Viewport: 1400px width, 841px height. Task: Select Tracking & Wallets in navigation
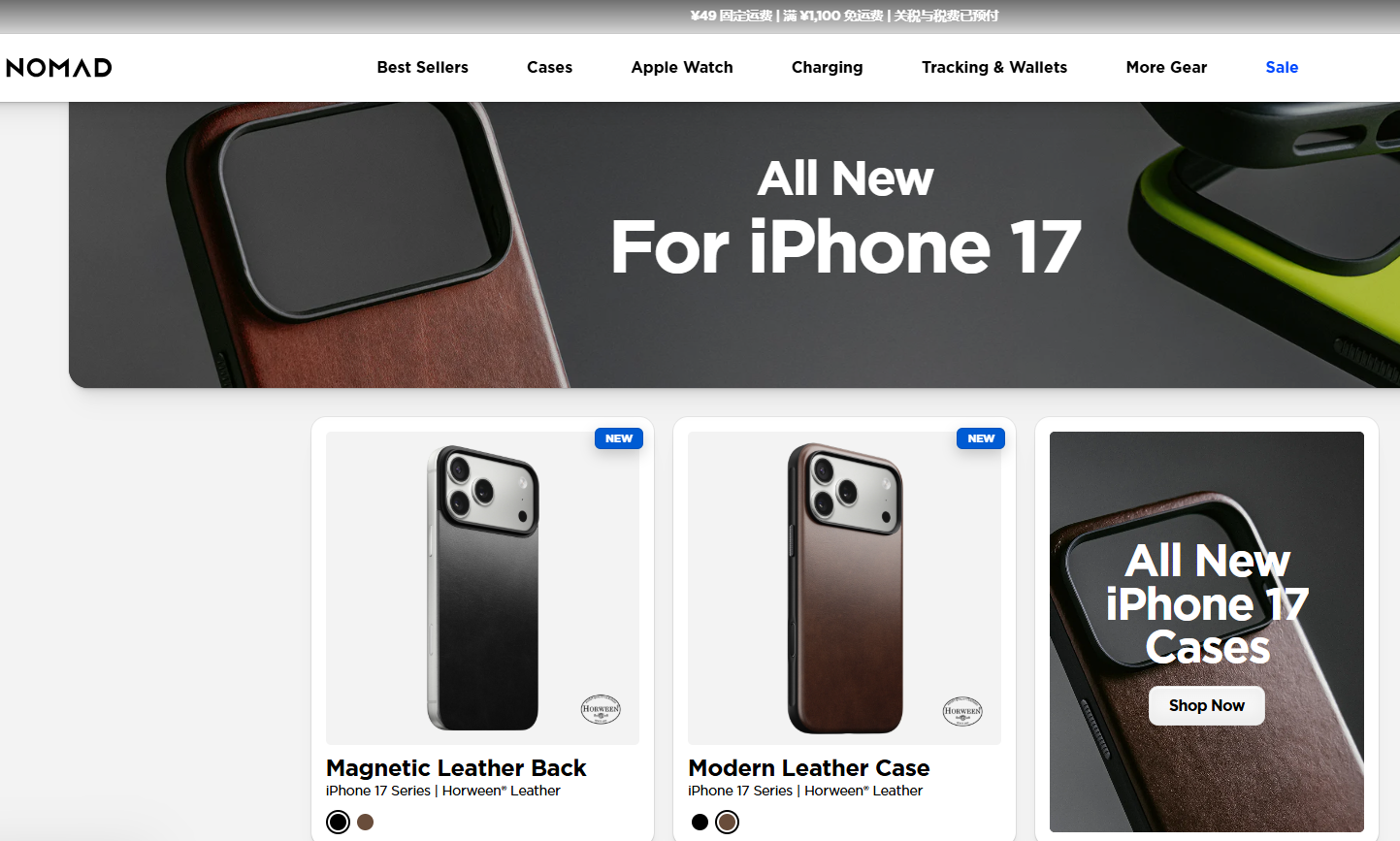[994, 67]
